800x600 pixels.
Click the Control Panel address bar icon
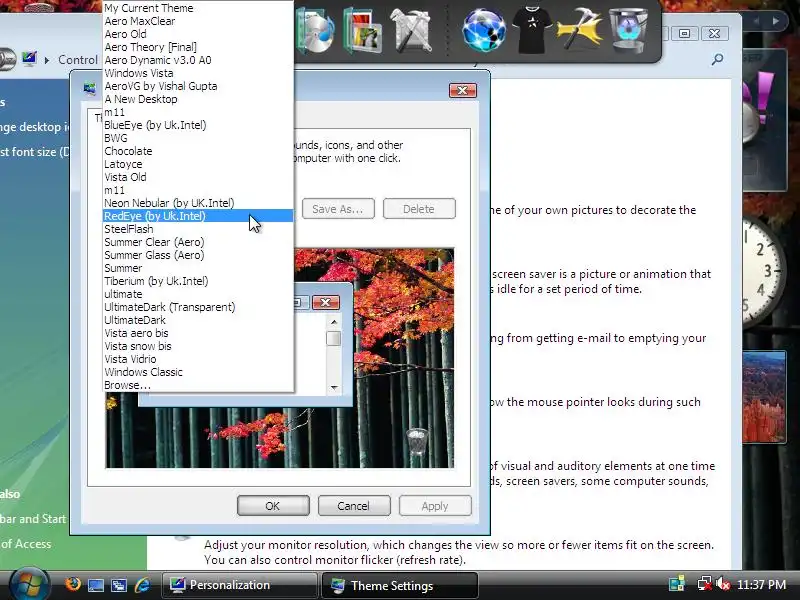tap(29, 59)
